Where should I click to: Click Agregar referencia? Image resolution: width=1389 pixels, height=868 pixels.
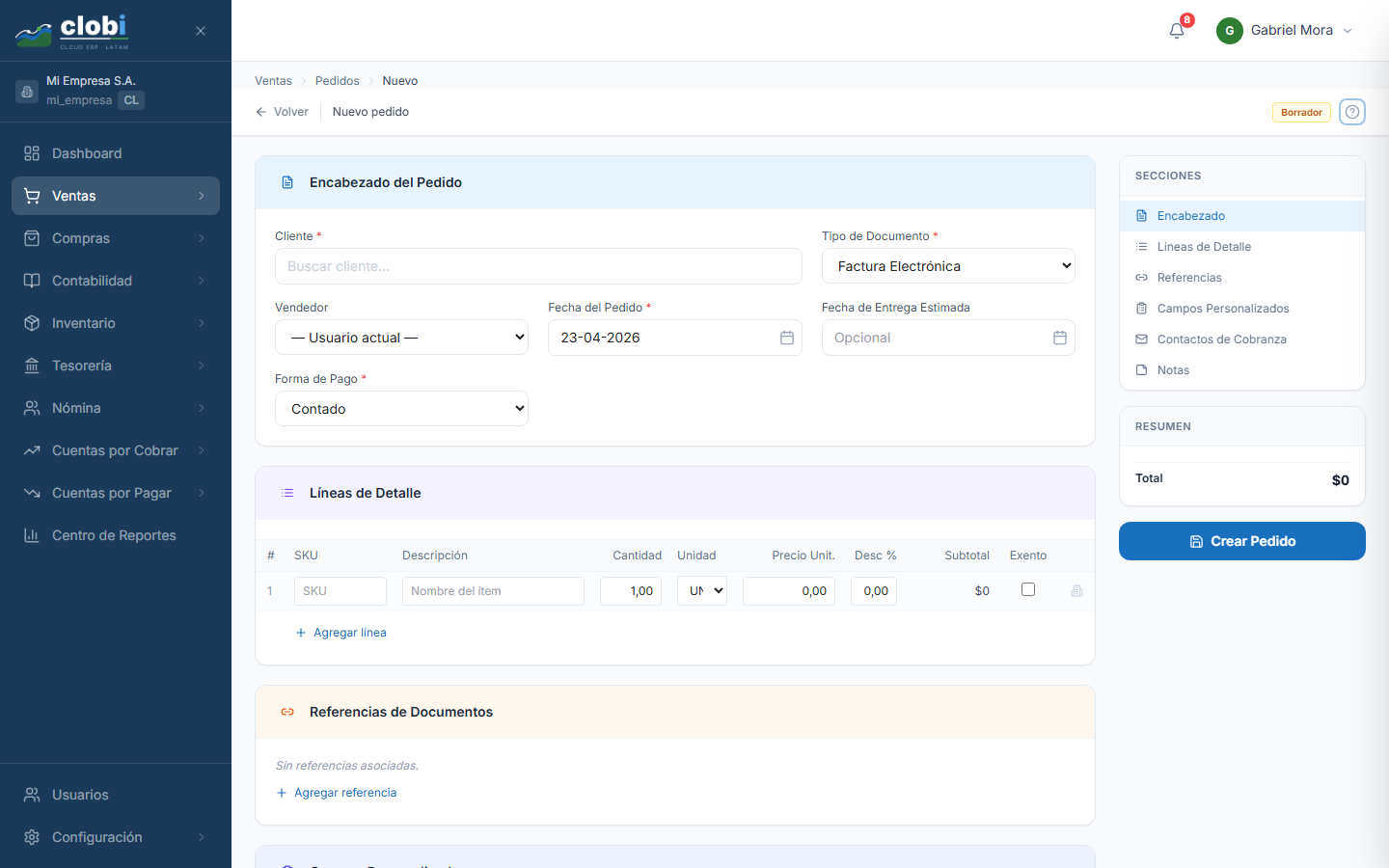click(336, 793)
